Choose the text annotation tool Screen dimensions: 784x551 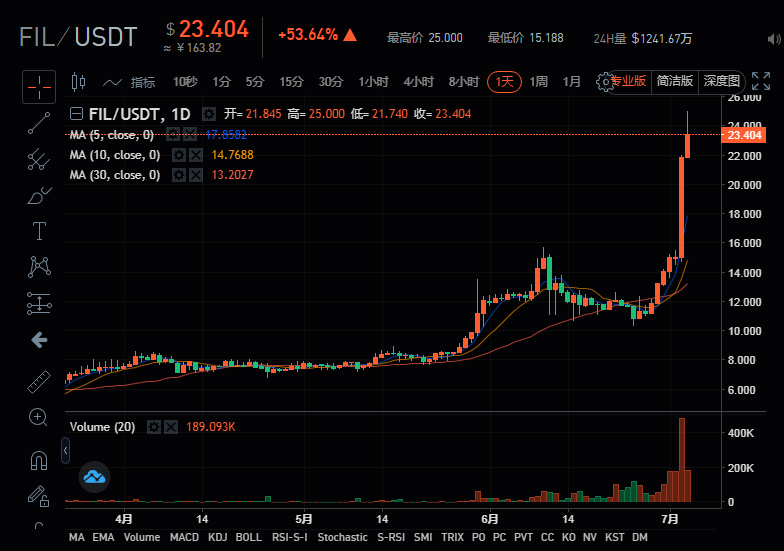(x=39, y=231)
